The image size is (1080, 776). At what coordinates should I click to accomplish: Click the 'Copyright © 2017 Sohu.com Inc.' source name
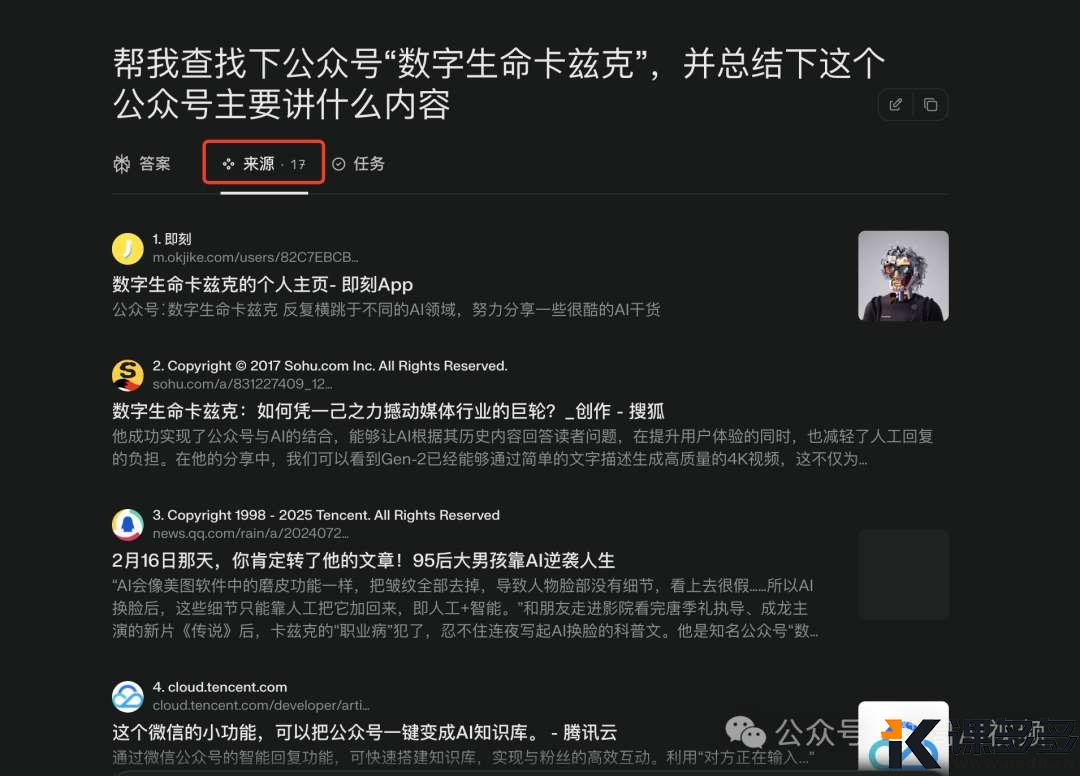pos(330,366)
